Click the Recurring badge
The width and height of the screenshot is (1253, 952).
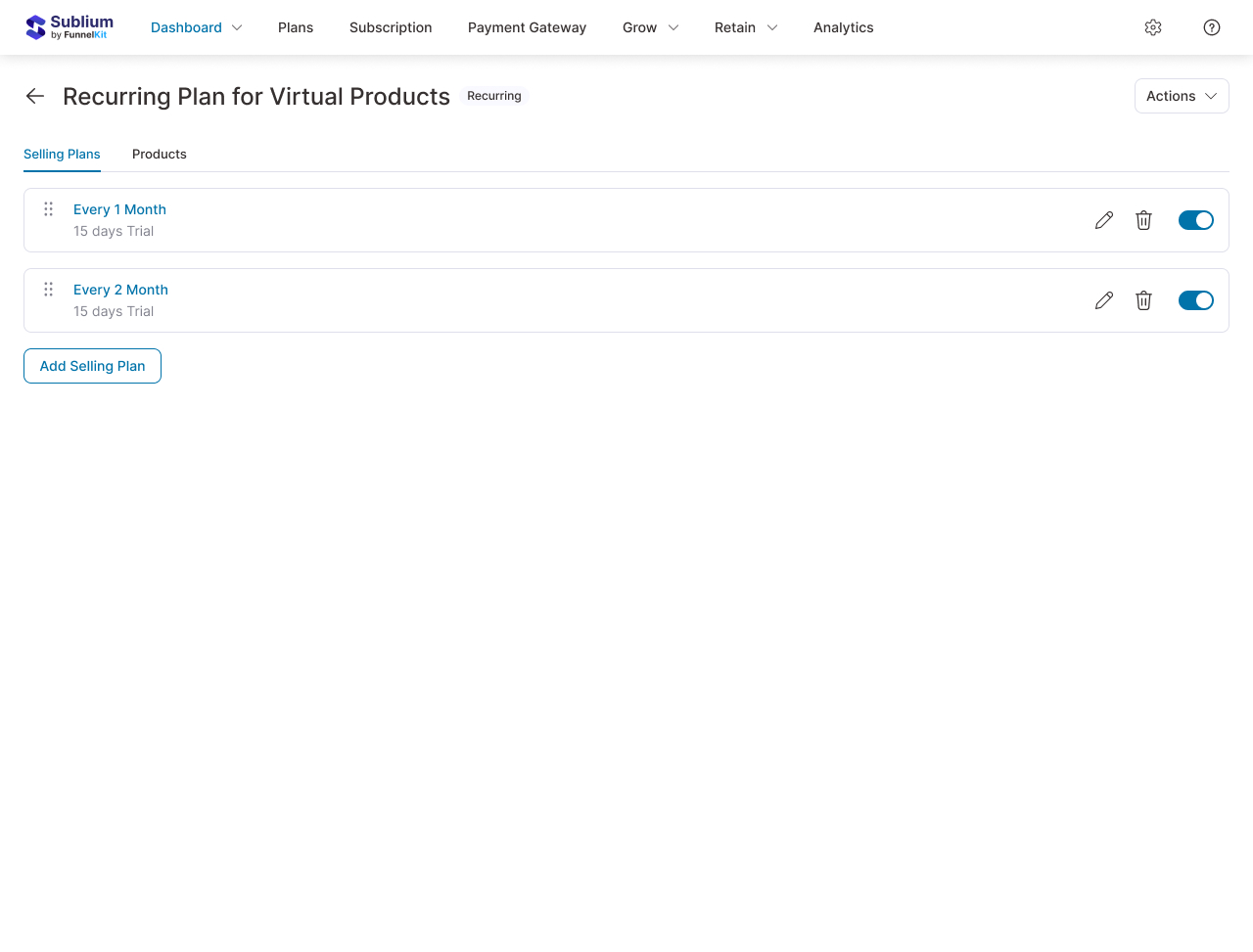(493, 96)
